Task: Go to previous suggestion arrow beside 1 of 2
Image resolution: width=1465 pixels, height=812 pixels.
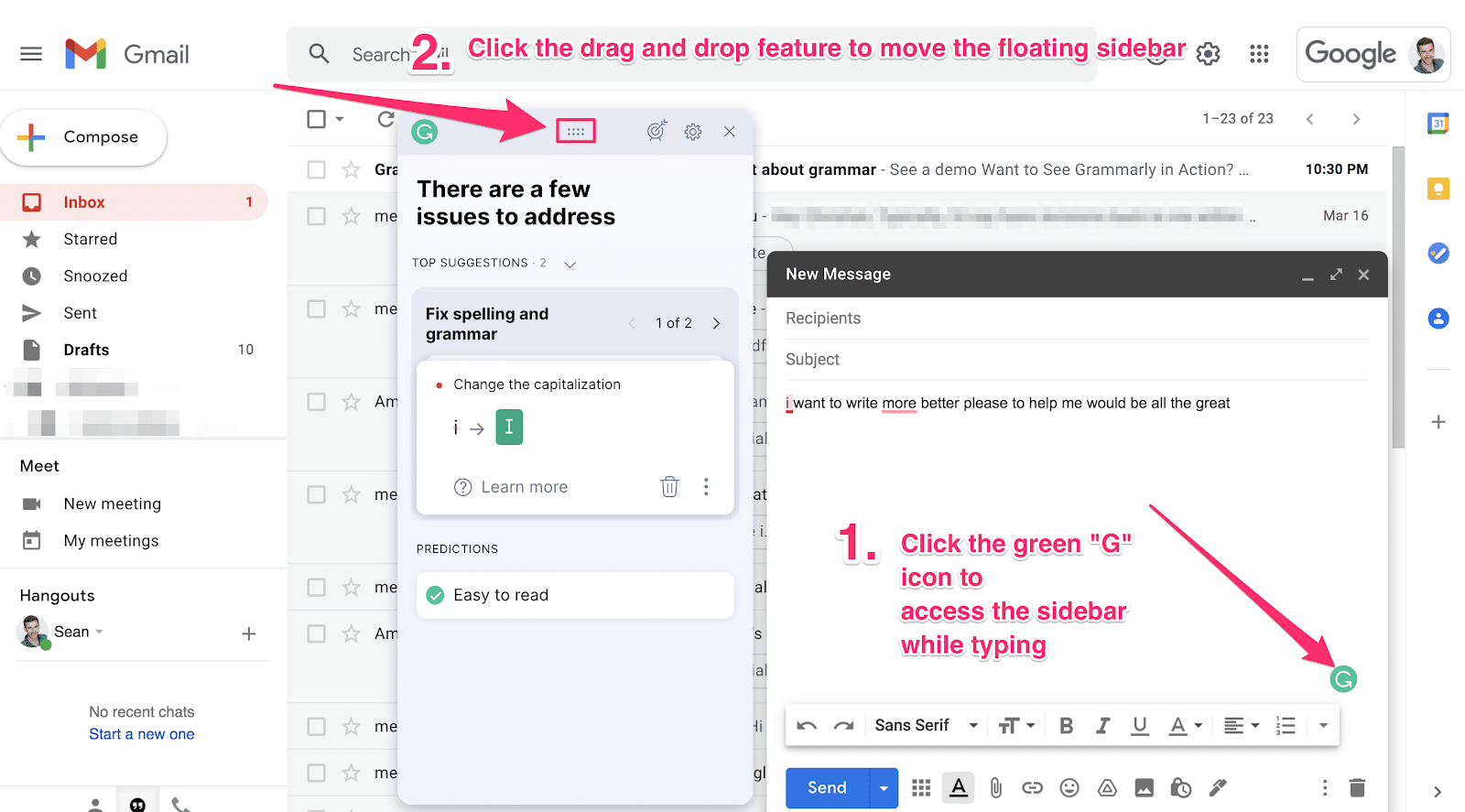Action: [x=631, y=323]
